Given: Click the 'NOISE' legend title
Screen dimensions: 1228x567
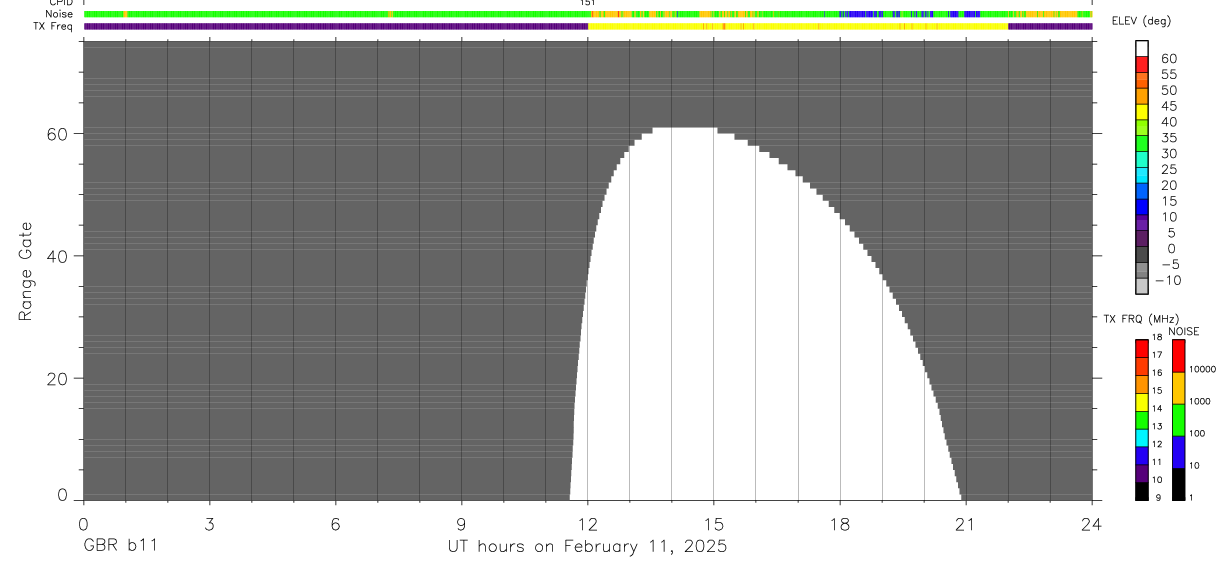Looking at the screenshot, I should 1184,331.
